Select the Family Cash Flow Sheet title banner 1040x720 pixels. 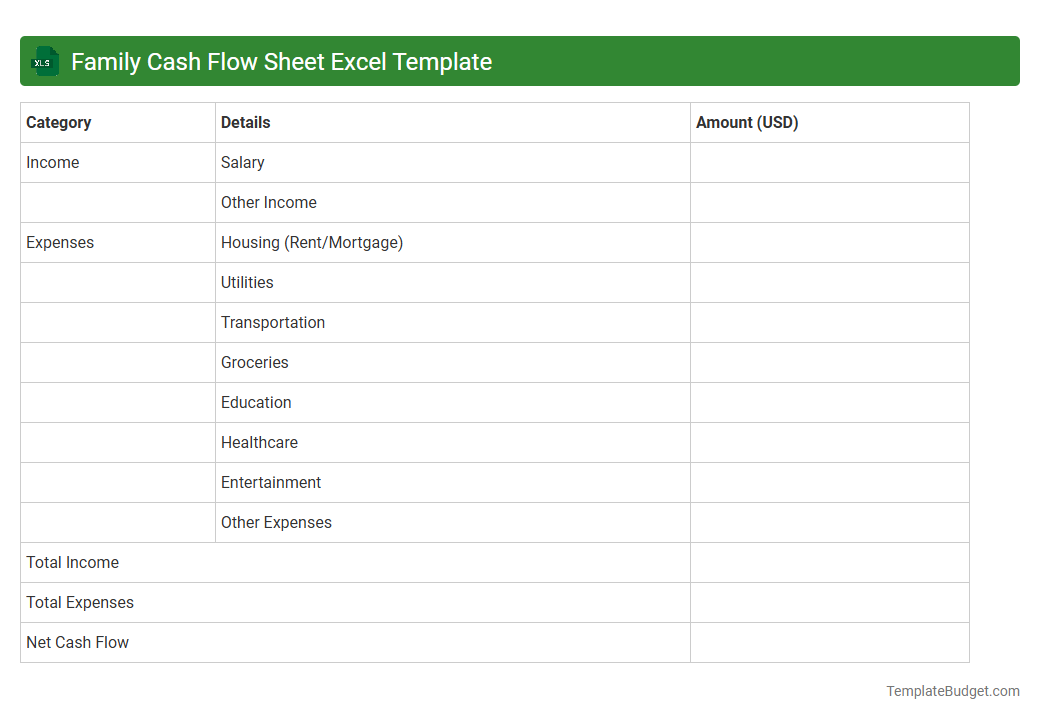click(x=520, y=61)
